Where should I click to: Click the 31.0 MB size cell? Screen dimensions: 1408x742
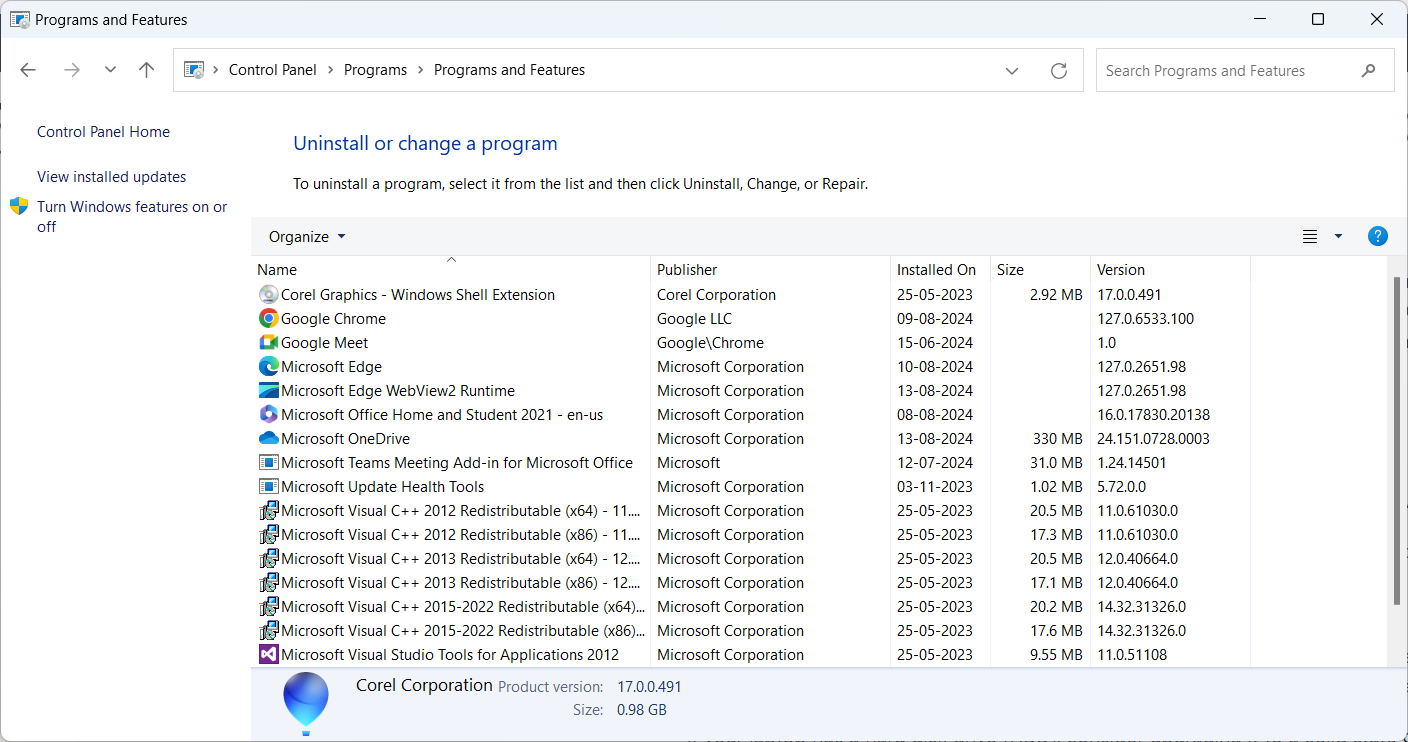(x=1055, y=463)
